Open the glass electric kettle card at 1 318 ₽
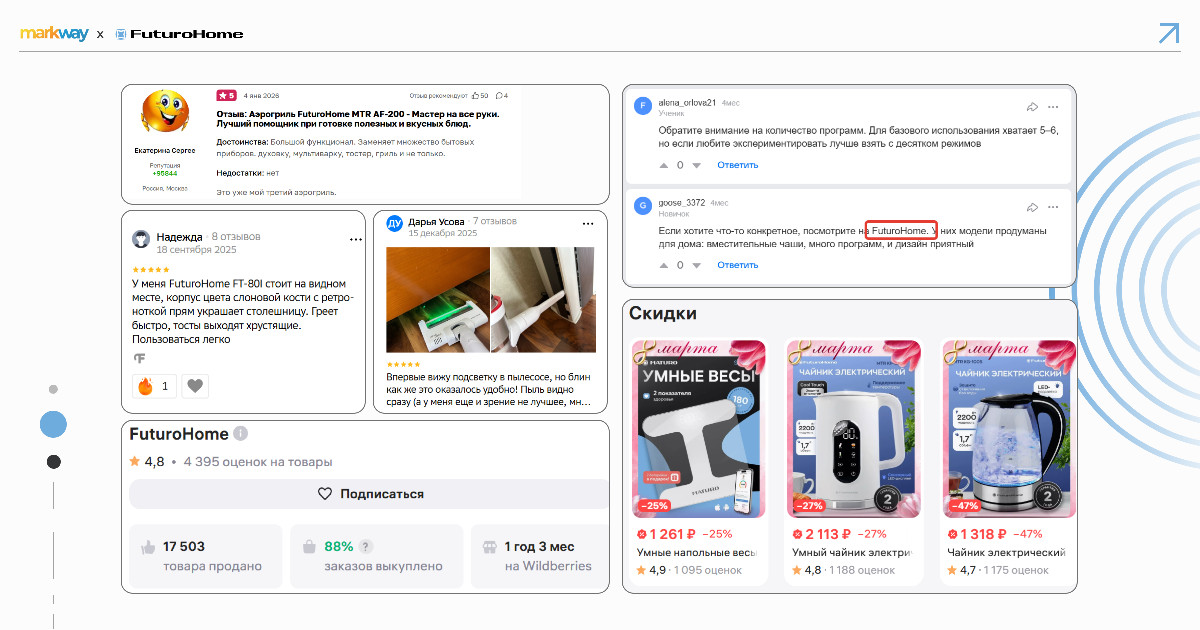Image resolution: width=1200 pixels, height=630 pixels. (1009, 430)
